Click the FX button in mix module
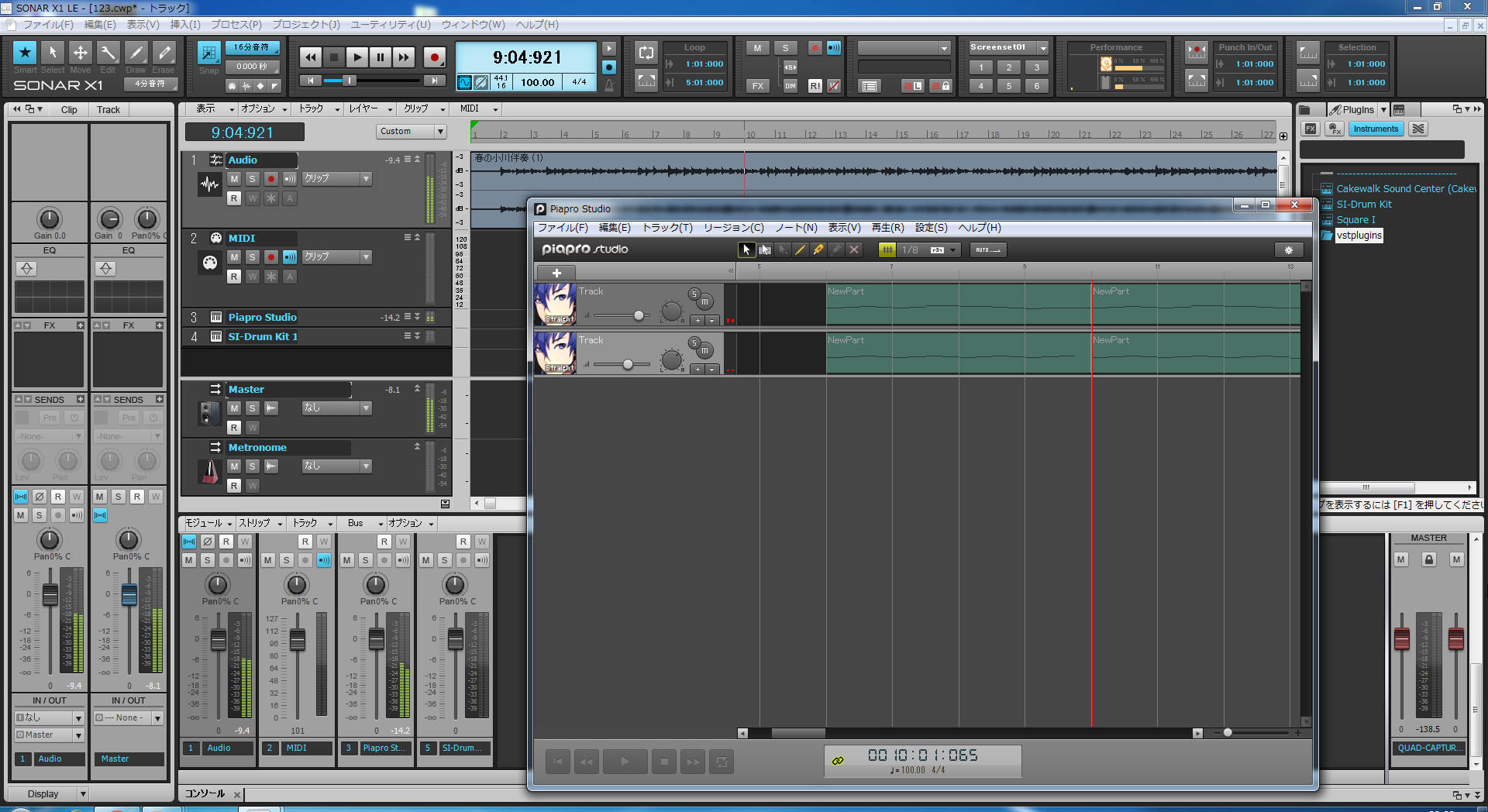 click(x=757, y=86)
